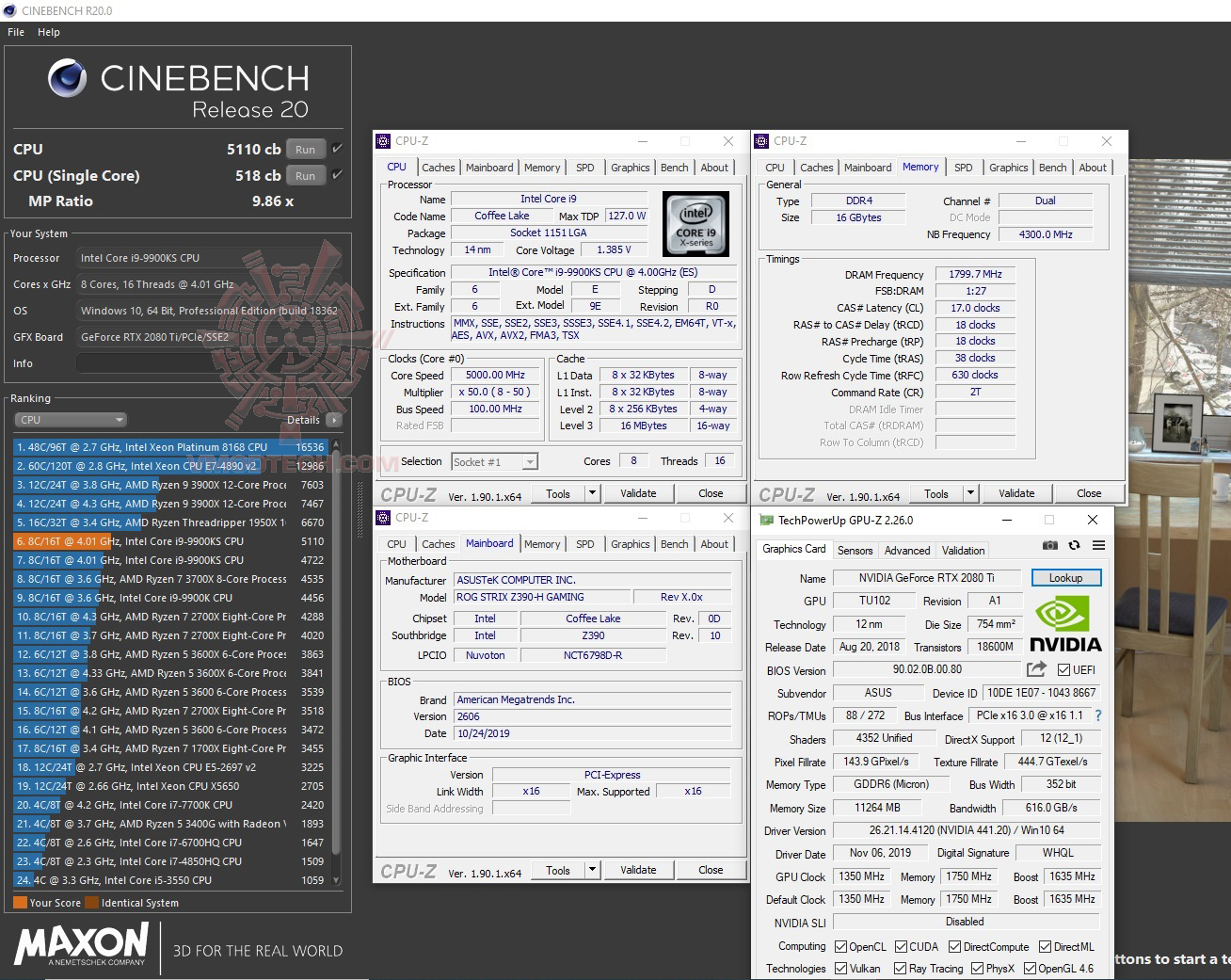Select the highlighted i9-9900KS 5110 ranking row
The width and height of the screenshot is (1231, 980).
tap(170, 541)
